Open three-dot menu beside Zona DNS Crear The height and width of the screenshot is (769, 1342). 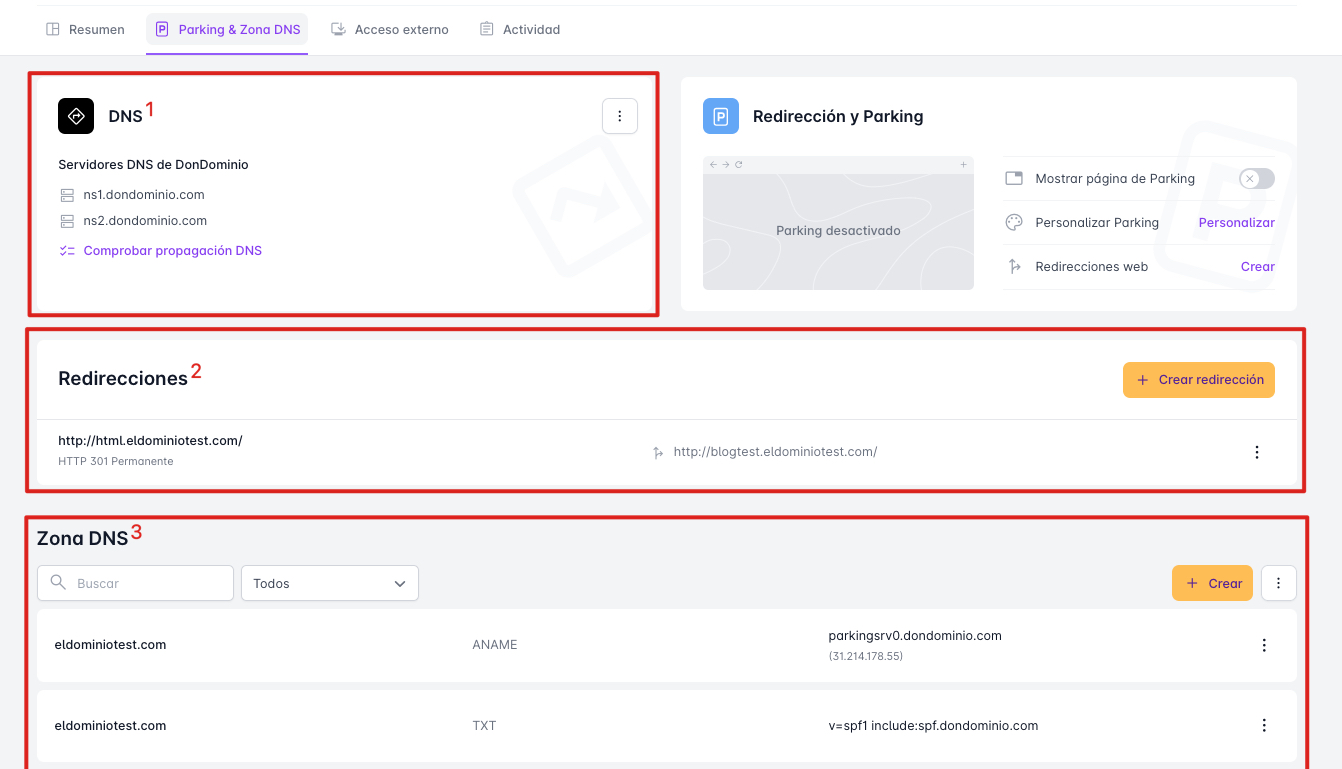(x=1278, y=583)
